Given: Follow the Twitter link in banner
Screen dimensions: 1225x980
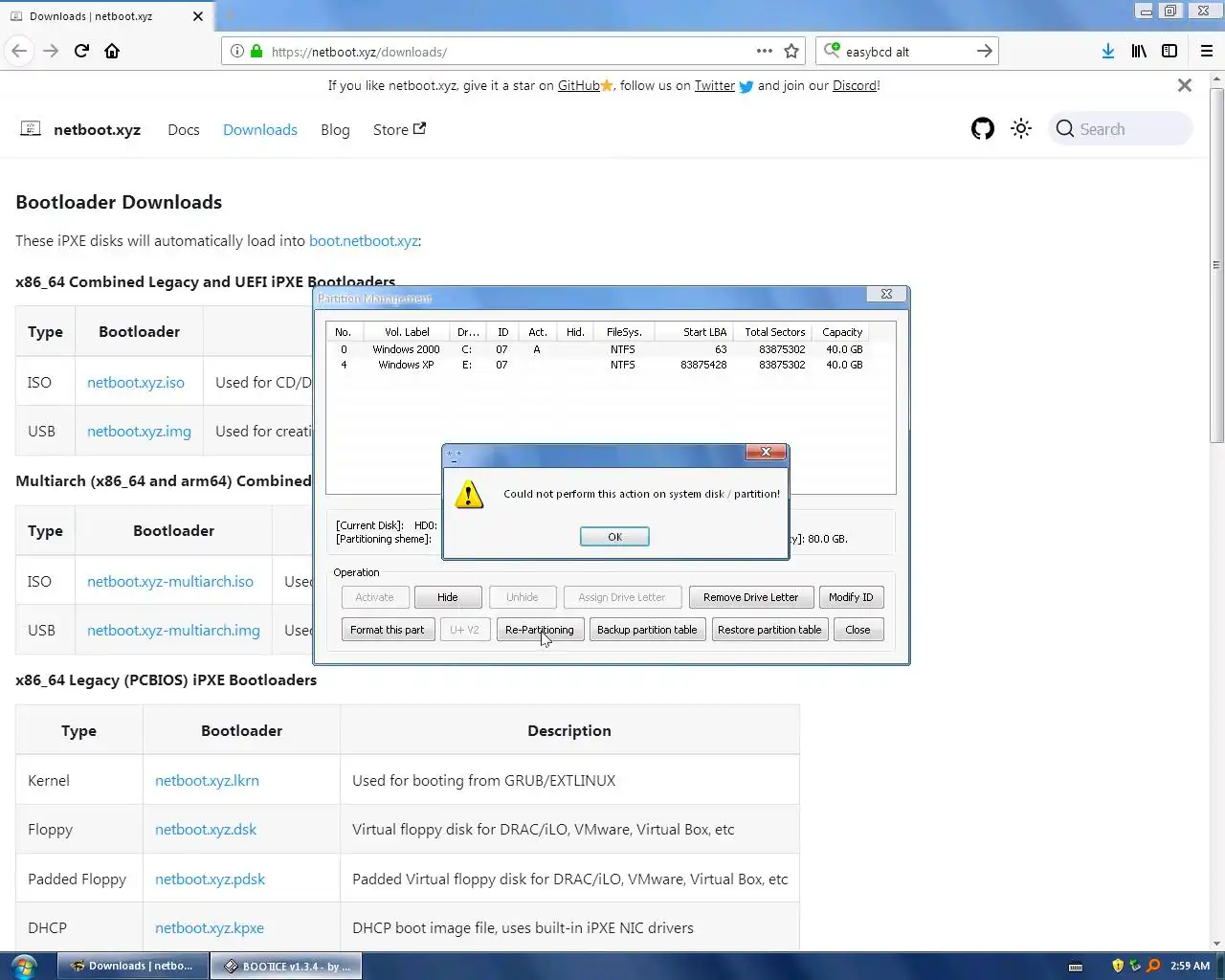Looking at the screenshot, I should click(715, 85).
